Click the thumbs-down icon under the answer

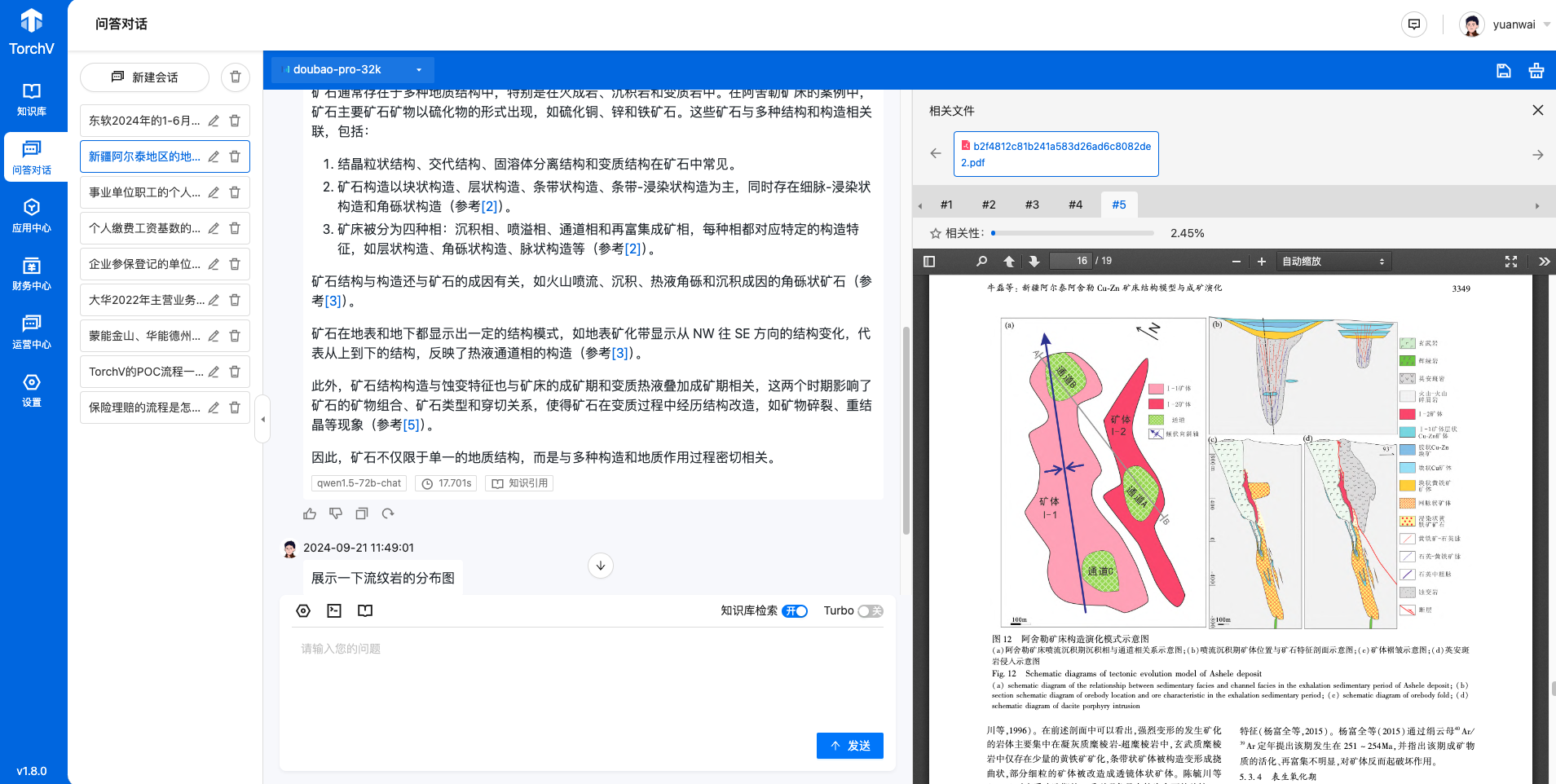tap(336, 513)
